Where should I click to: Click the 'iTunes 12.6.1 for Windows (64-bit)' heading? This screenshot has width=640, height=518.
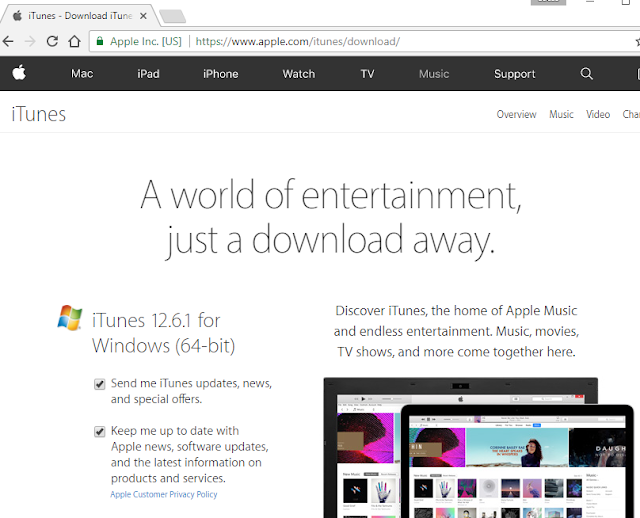(163, 333)
